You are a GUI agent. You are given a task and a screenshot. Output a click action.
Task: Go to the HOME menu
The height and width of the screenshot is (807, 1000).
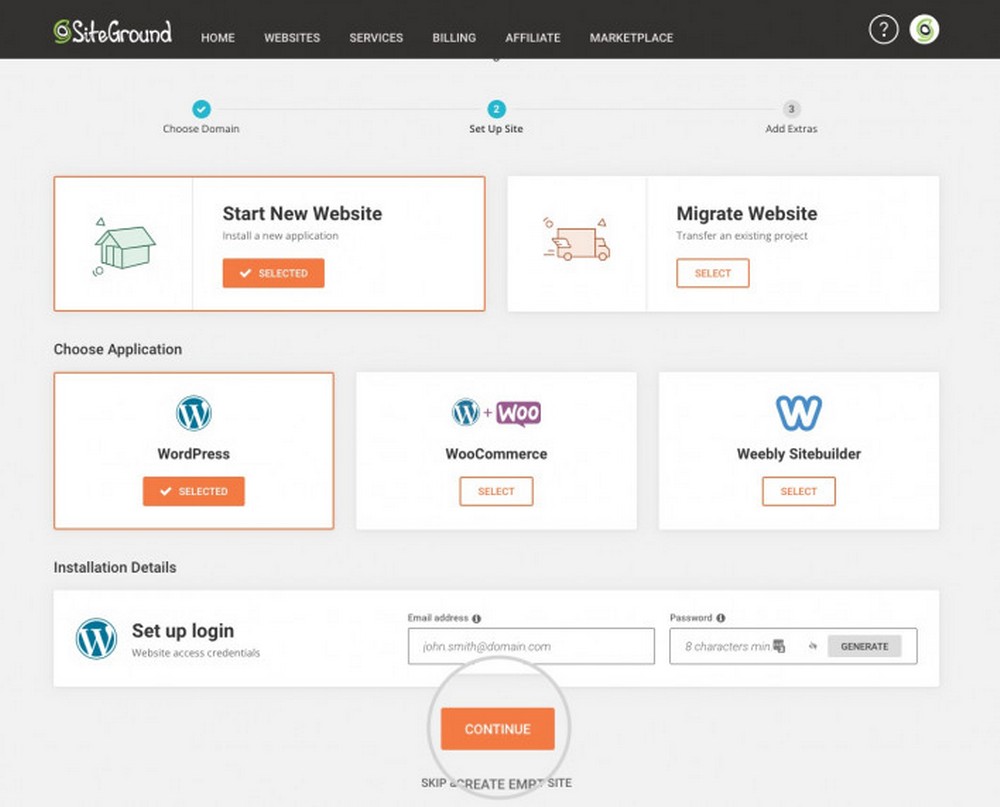click(x=218, y=38)
